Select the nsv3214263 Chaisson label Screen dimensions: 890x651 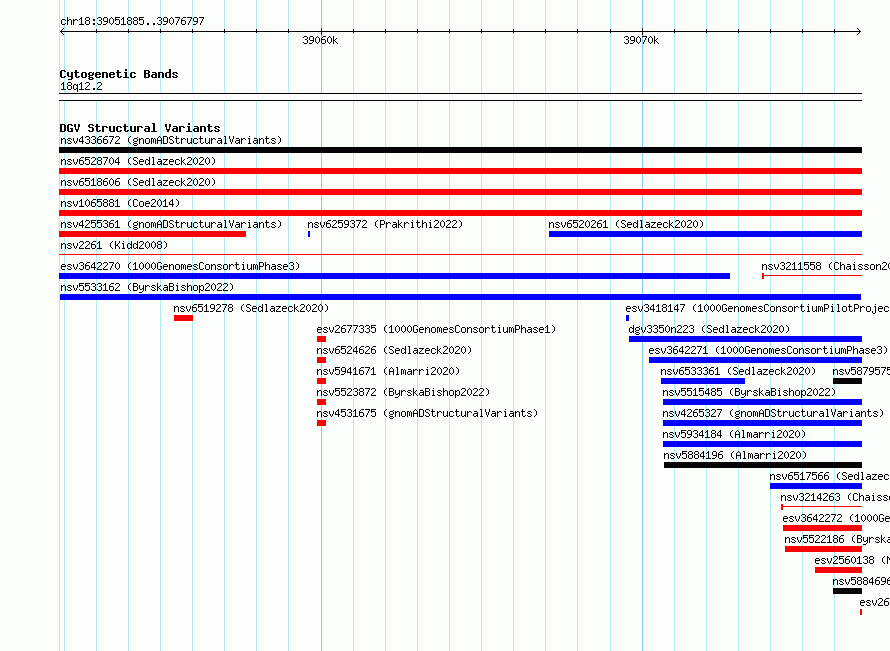point(835,497)
